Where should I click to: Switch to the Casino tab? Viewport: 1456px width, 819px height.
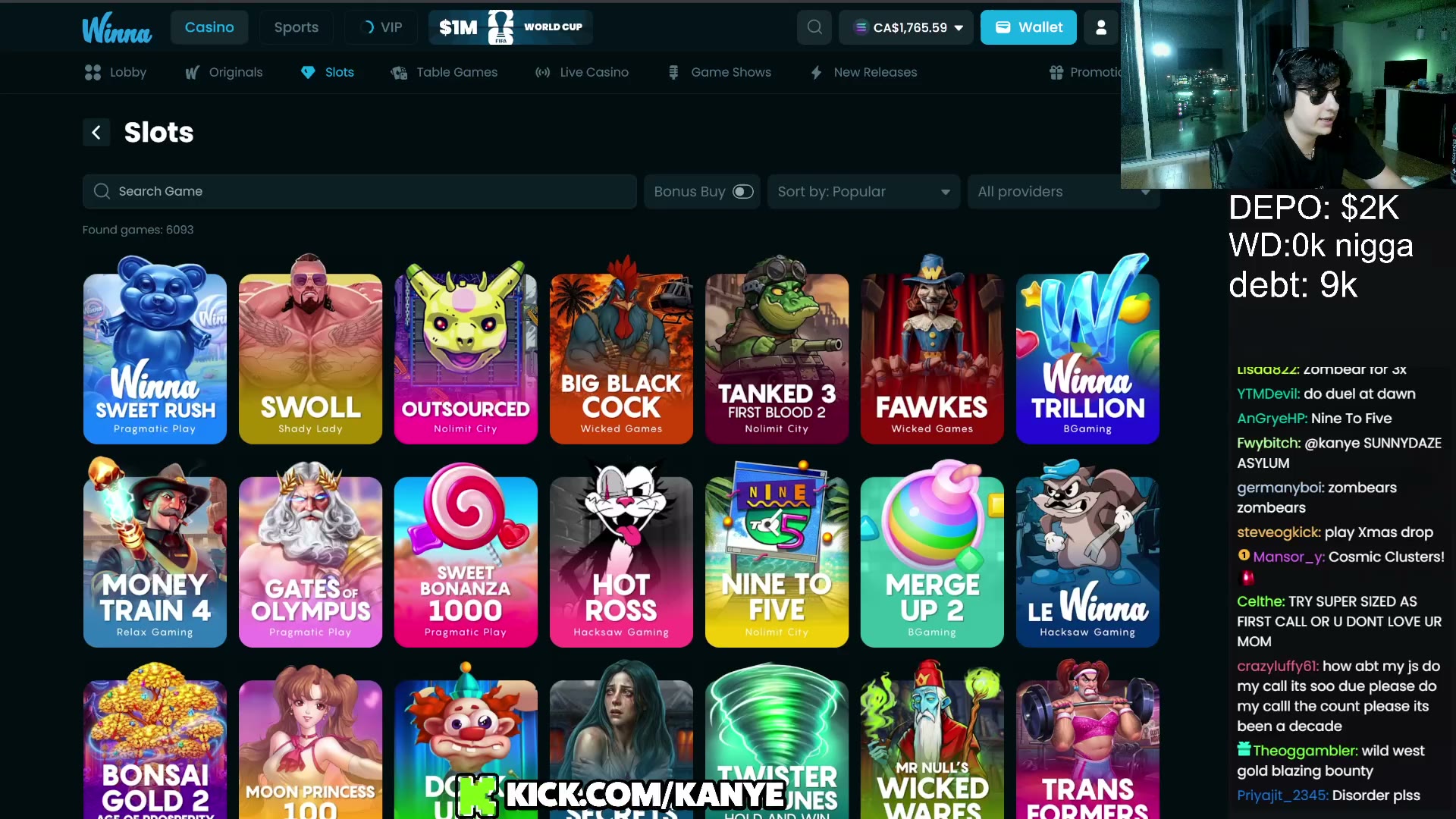coord(209,27)
